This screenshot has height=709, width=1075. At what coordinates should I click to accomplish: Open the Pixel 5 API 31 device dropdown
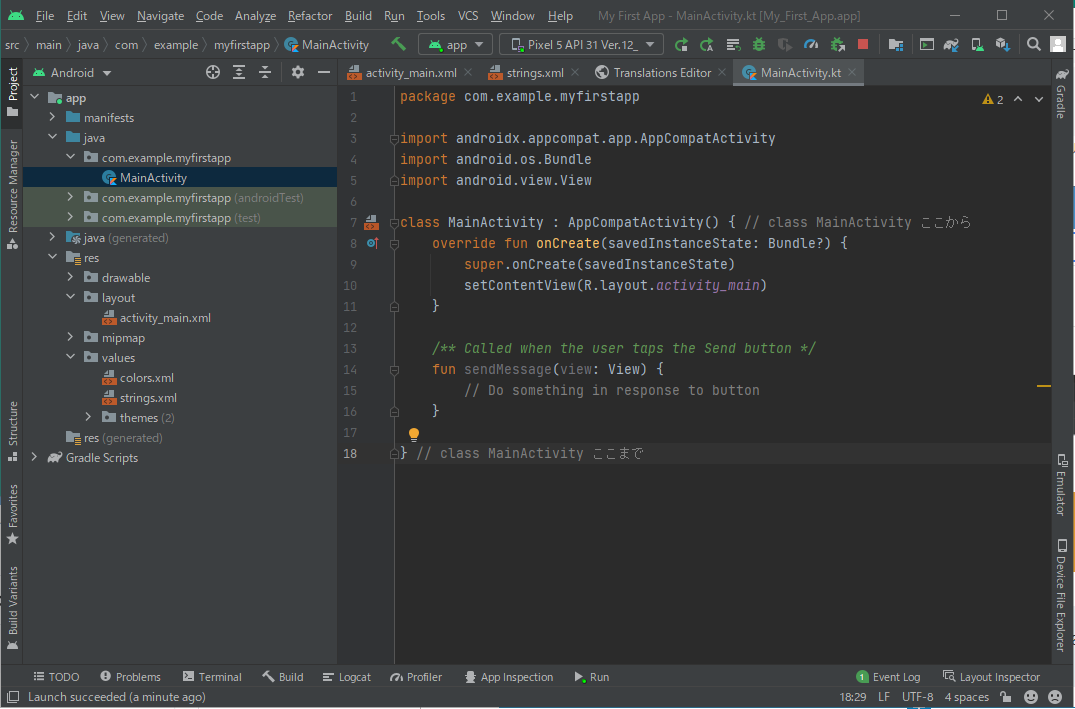pyautogui.click(x=581, y=45)
